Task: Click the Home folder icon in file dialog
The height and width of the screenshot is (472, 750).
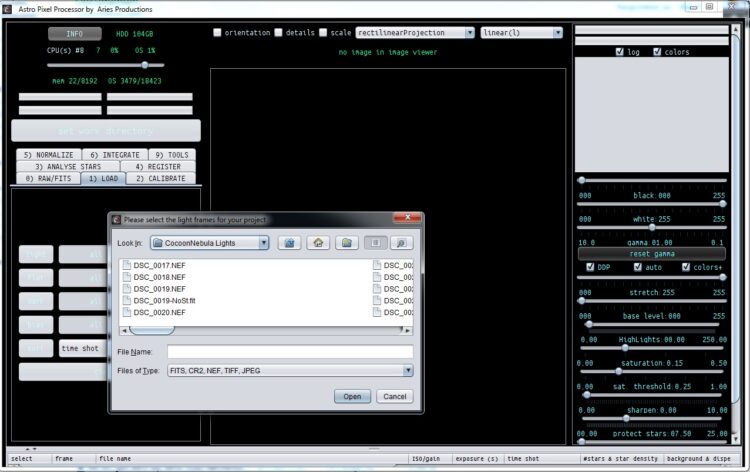Action: pyautogui.click(x=318, y=243)
